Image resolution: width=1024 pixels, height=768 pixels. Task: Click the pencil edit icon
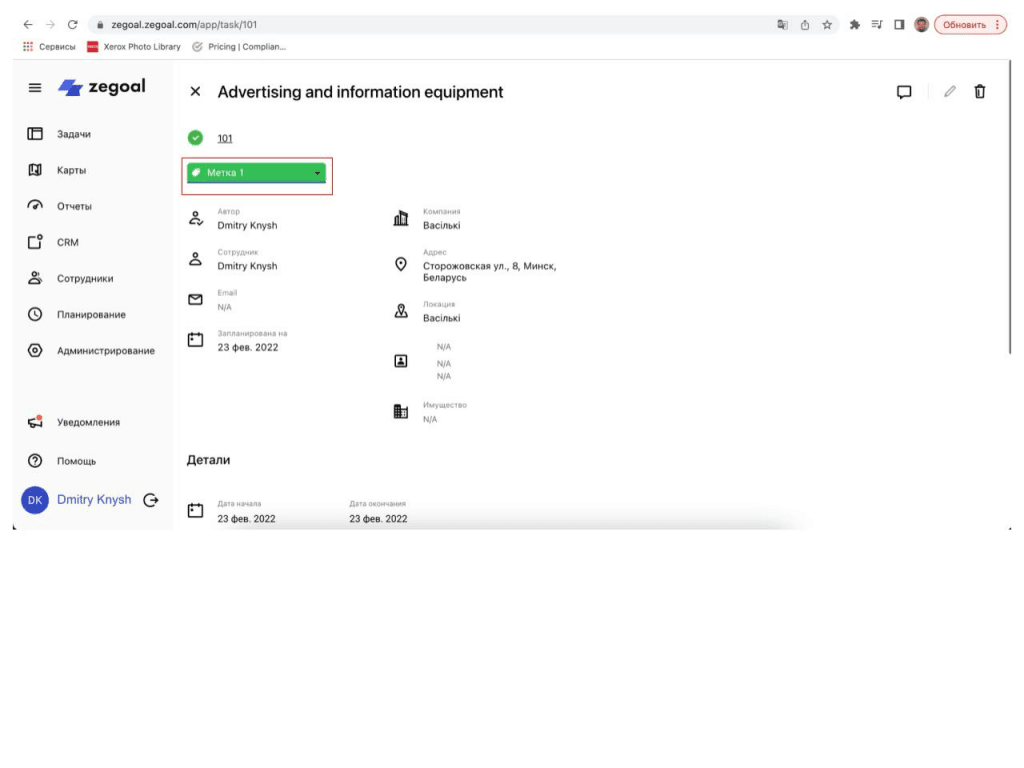(950, 92)
